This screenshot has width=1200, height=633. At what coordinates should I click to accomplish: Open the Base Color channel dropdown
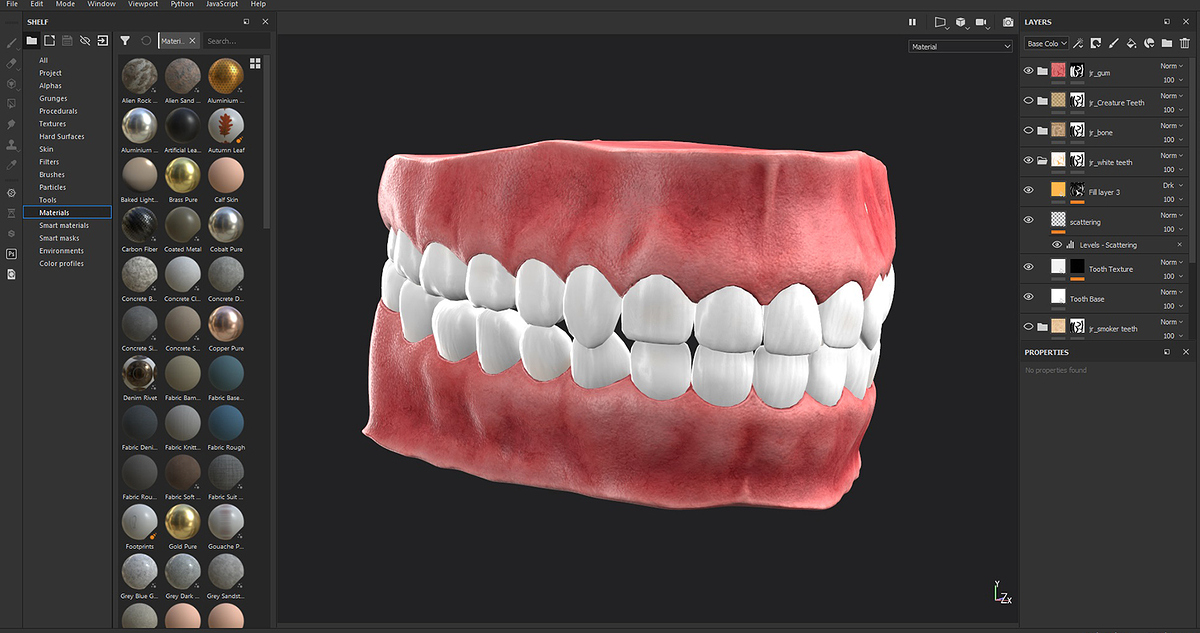[1047, 43]
